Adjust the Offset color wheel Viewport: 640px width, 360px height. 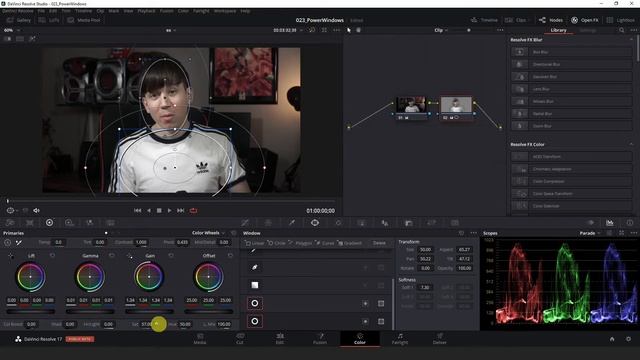209,277
